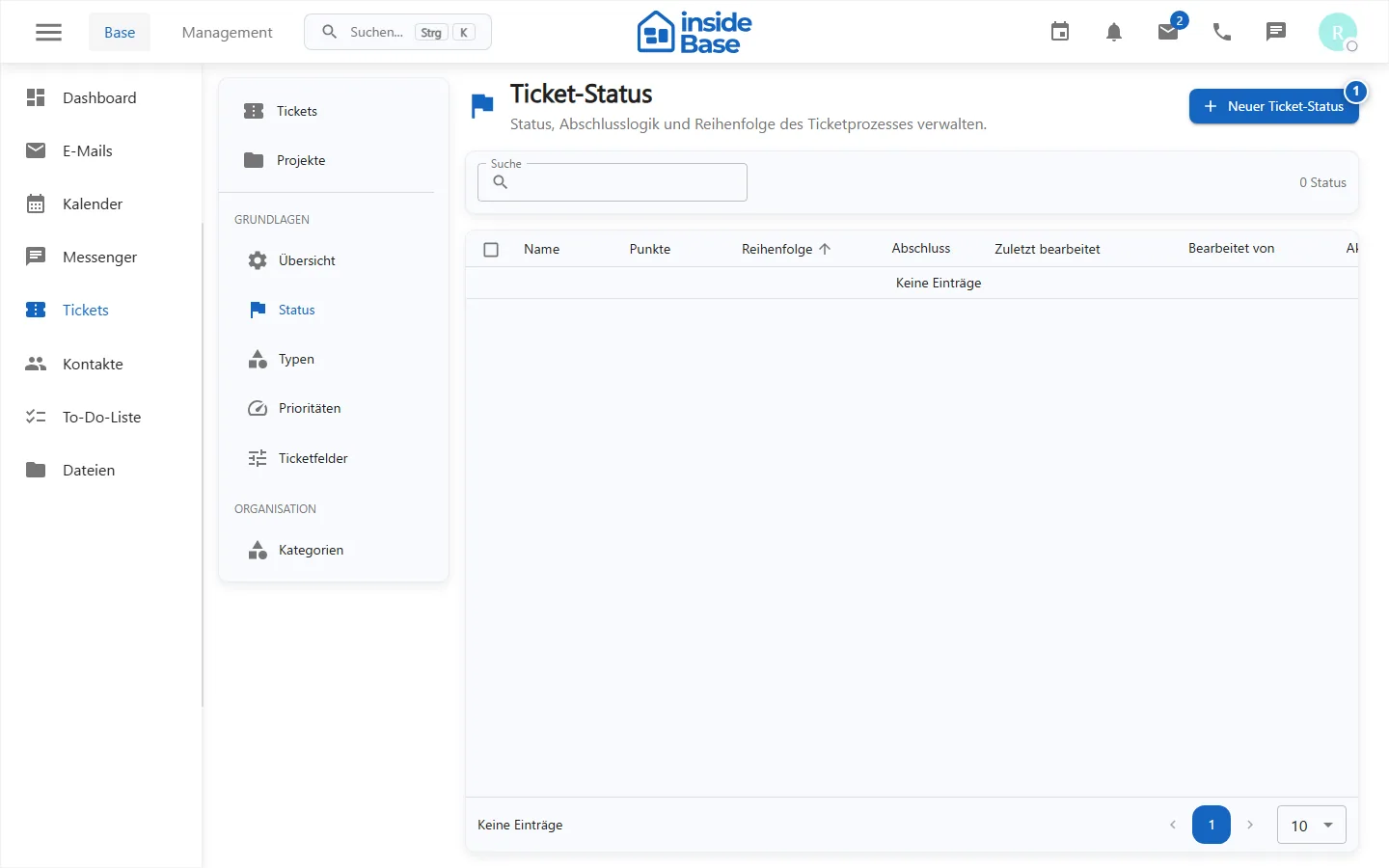The height and width of the screenshot is (868, 1389).
Task: Sort by Zuletzt bearbeitet column header
Action: point(1048,249)
